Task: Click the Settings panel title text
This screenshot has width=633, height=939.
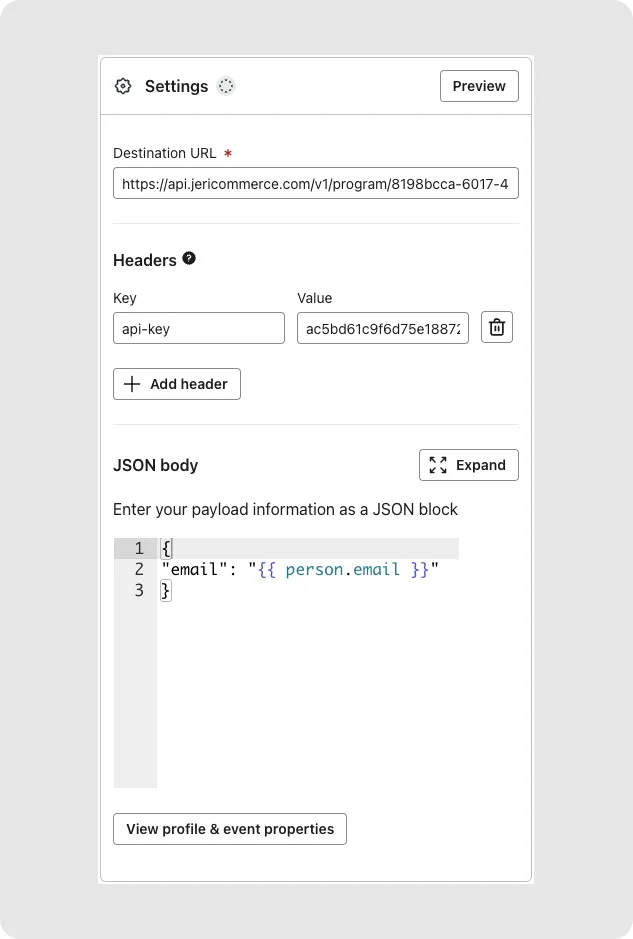Action: (176, 86)
